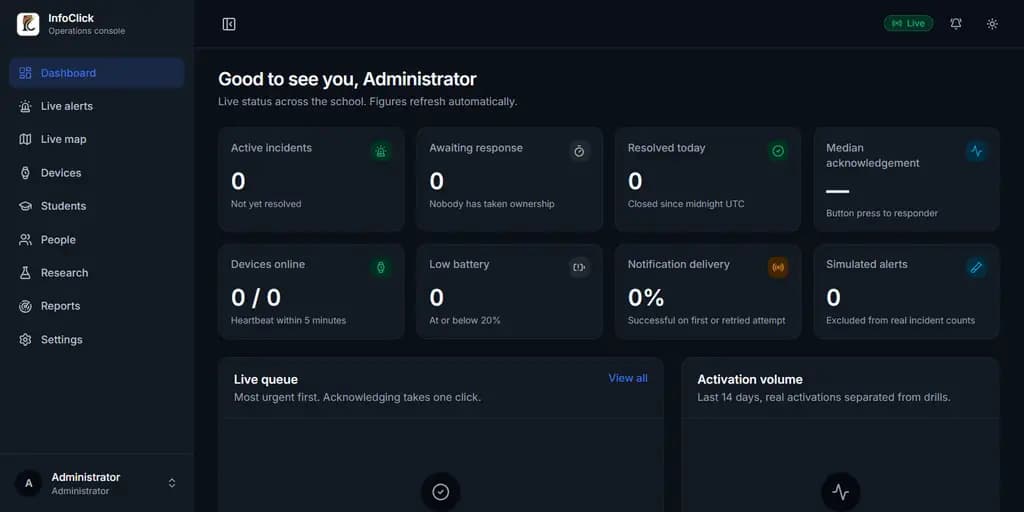The width and height of the screenshot is (1024, 512).
Task: Click the Active incidents siren icon
Action: pos(381,152)
